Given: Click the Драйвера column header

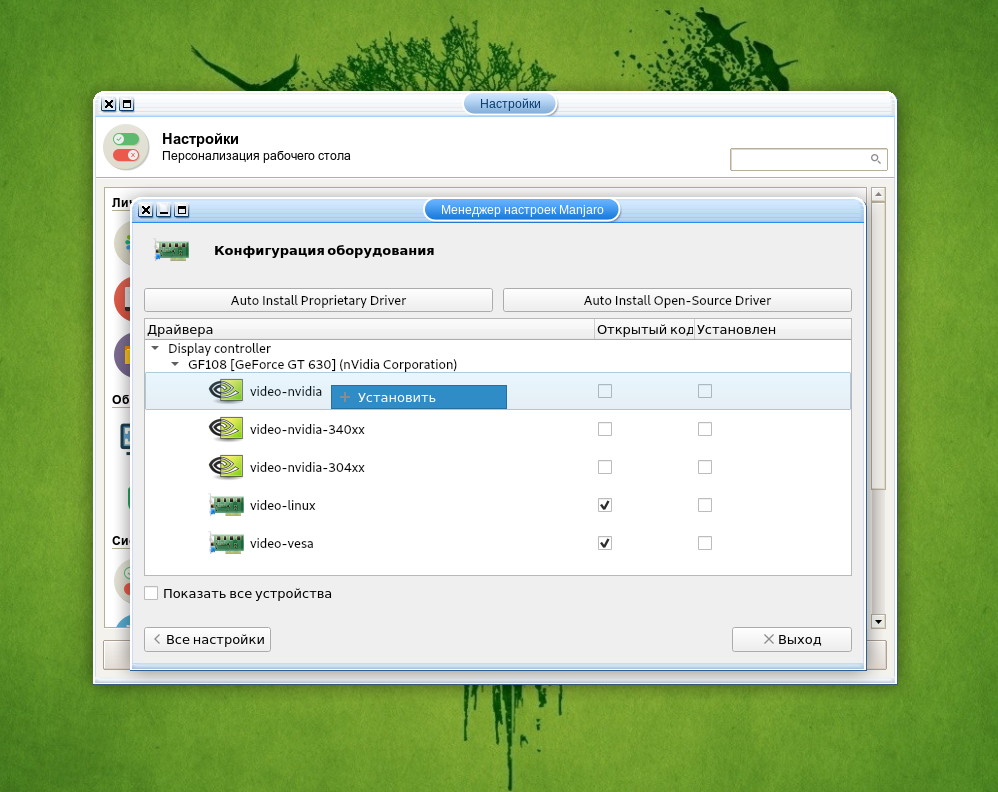Looking at the screenshot, I should coord(368,329).
